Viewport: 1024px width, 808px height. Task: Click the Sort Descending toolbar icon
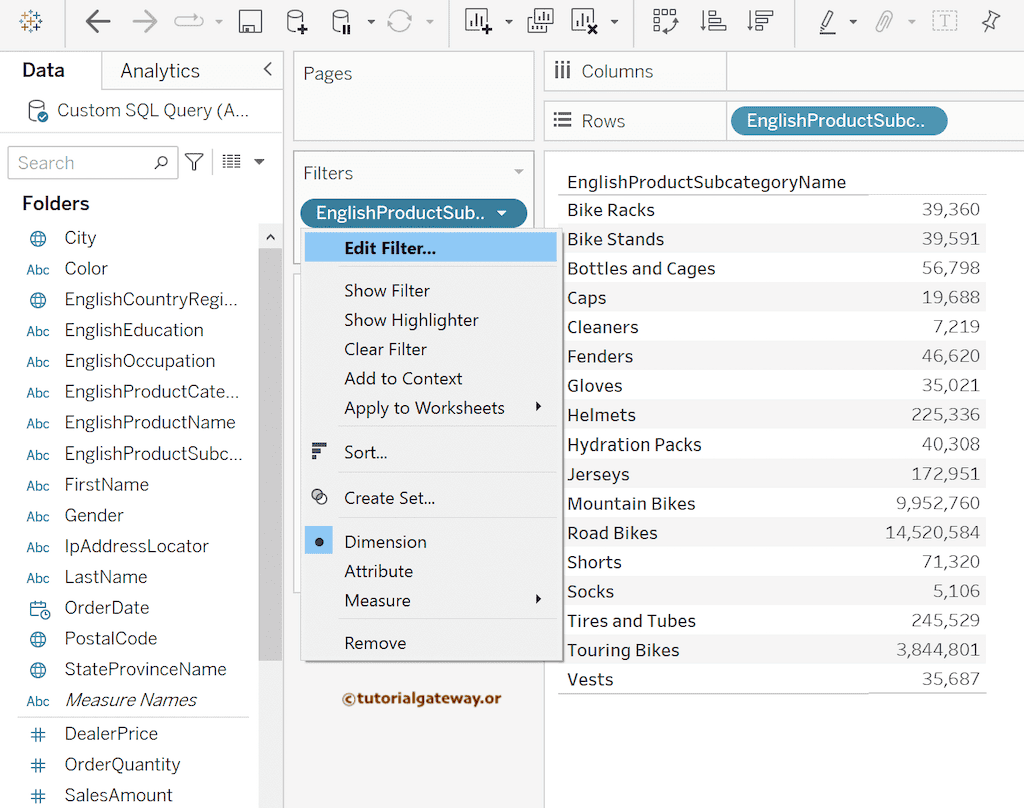[760, 22]
